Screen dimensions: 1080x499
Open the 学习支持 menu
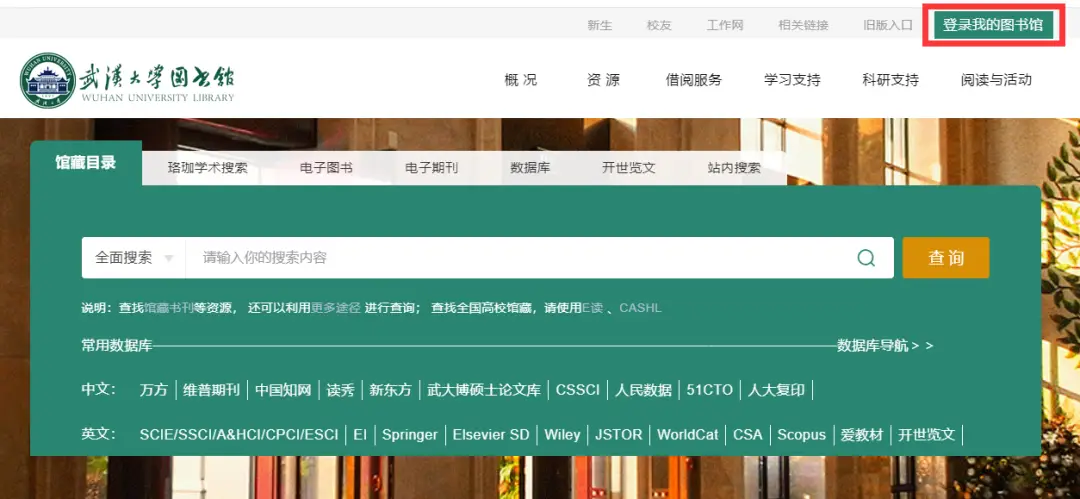point(792,80)
